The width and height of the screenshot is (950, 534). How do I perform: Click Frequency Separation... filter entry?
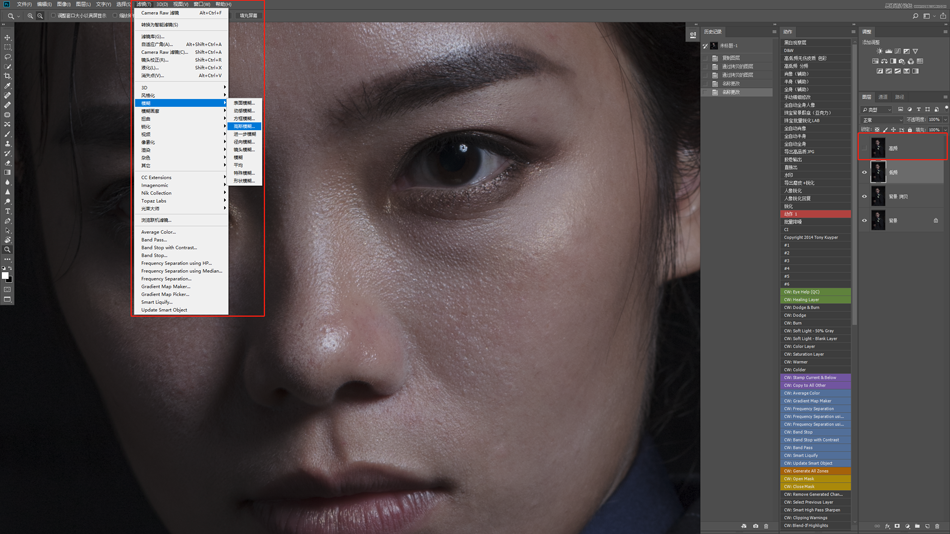pyautogui.click(x=181, y=279)
